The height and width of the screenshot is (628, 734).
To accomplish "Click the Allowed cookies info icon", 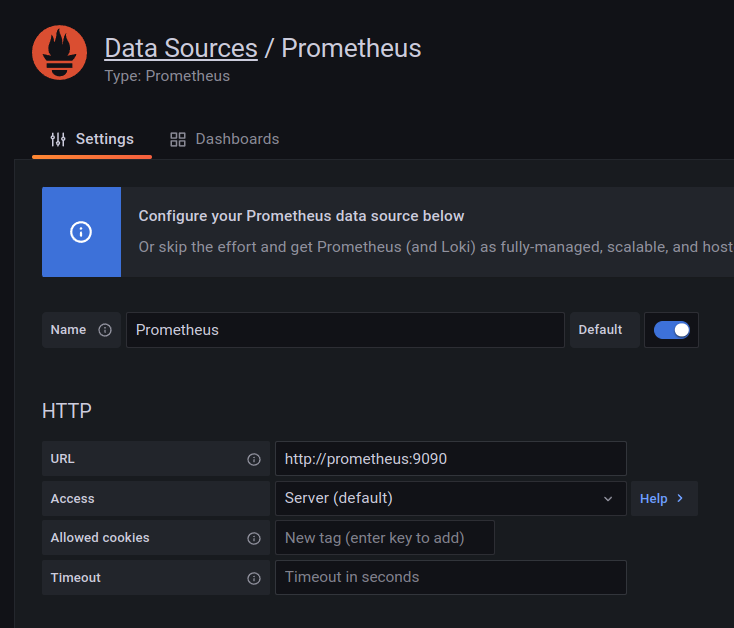I will (x=254, y=539).
